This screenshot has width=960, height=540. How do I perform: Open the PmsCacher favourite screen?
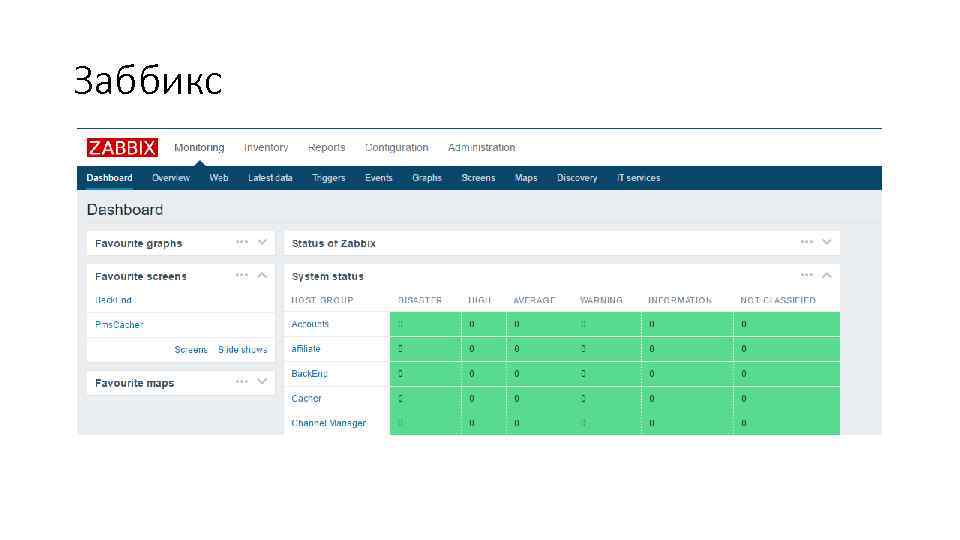[119, 324]
